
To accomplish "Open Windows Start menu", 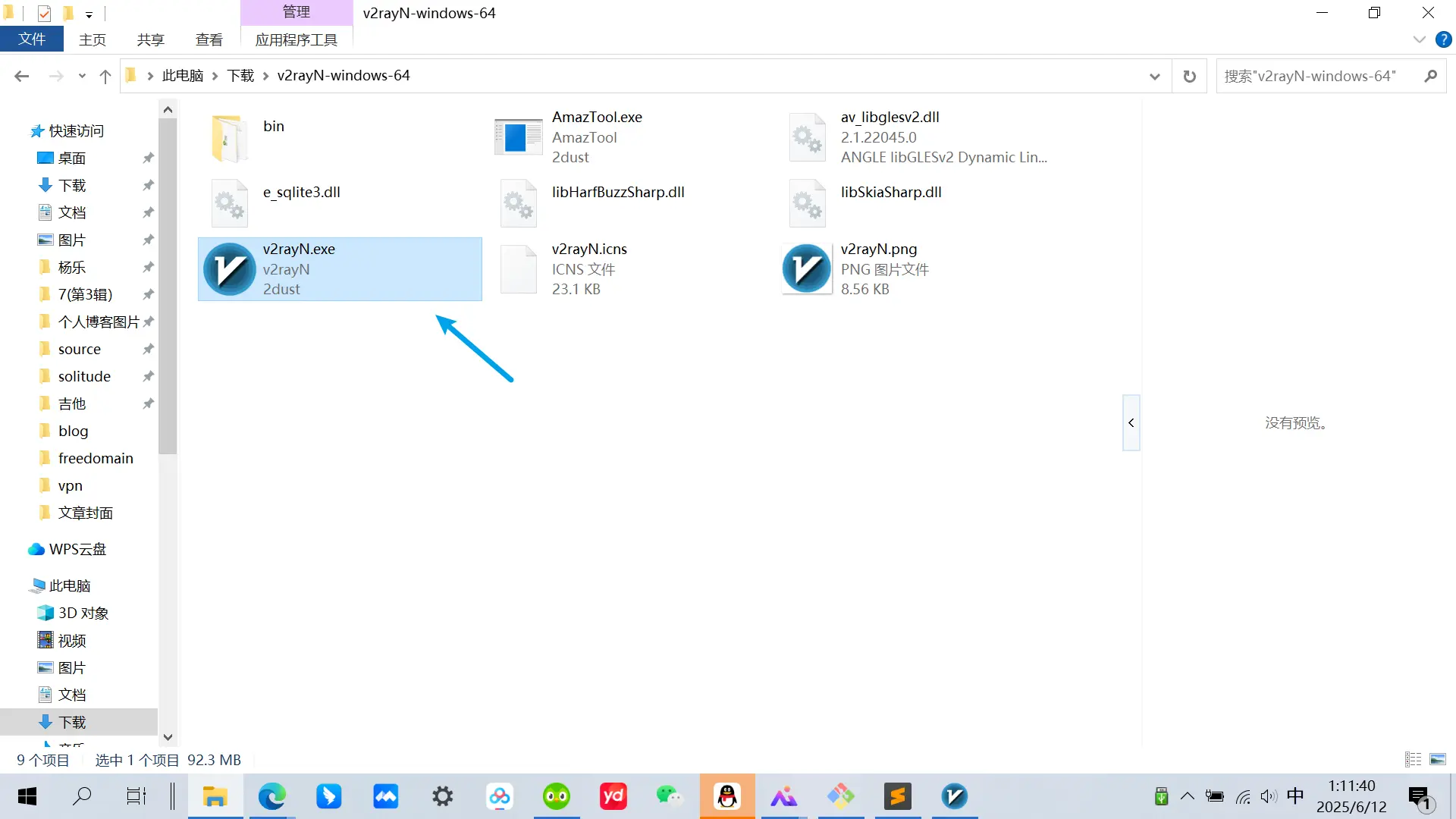I will pyautogui.click(x=27, y=796).
